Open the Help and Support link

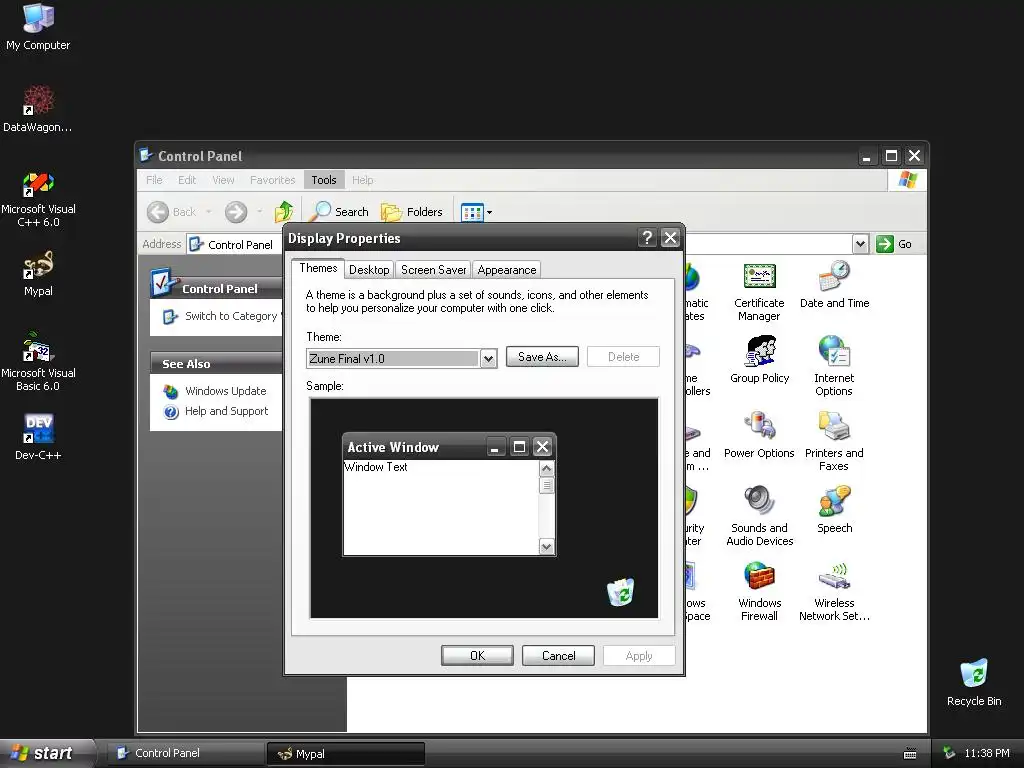pyautogui.click(x=216, y=411)
